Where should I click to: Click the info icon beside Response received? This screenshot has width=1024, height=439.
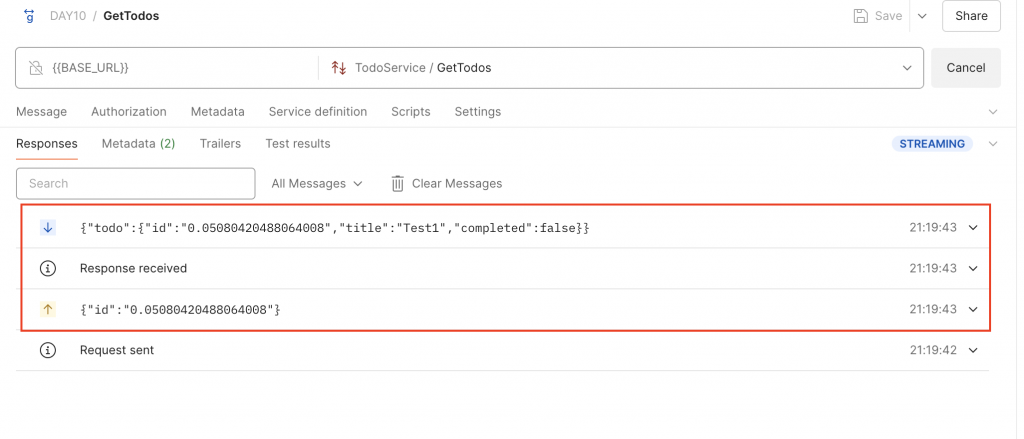[47, 269]
